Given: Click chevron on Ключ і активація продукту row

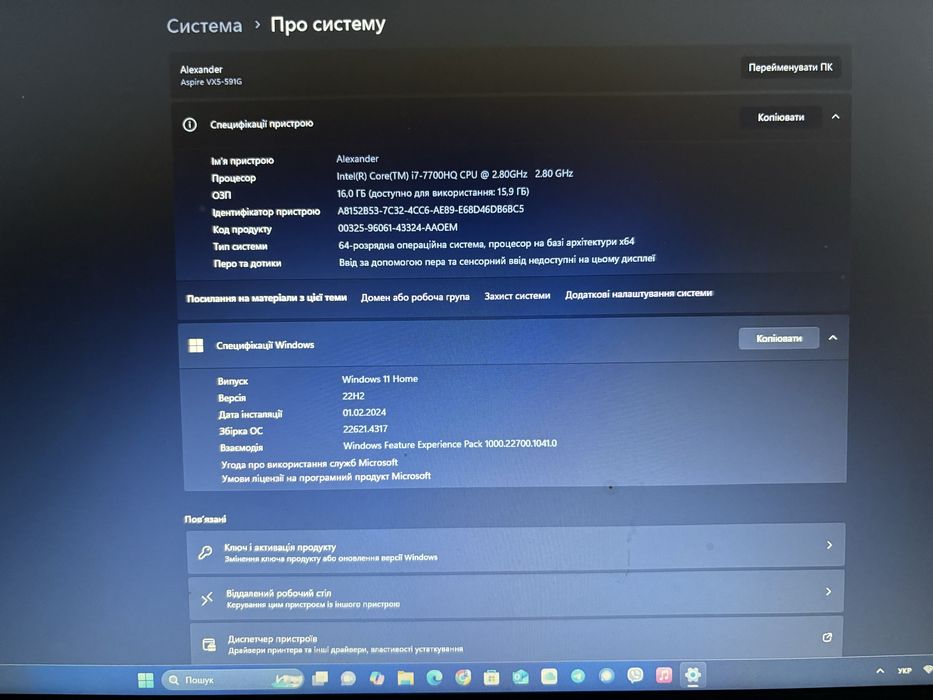Looking at the screenshot, I should (829, 545).
